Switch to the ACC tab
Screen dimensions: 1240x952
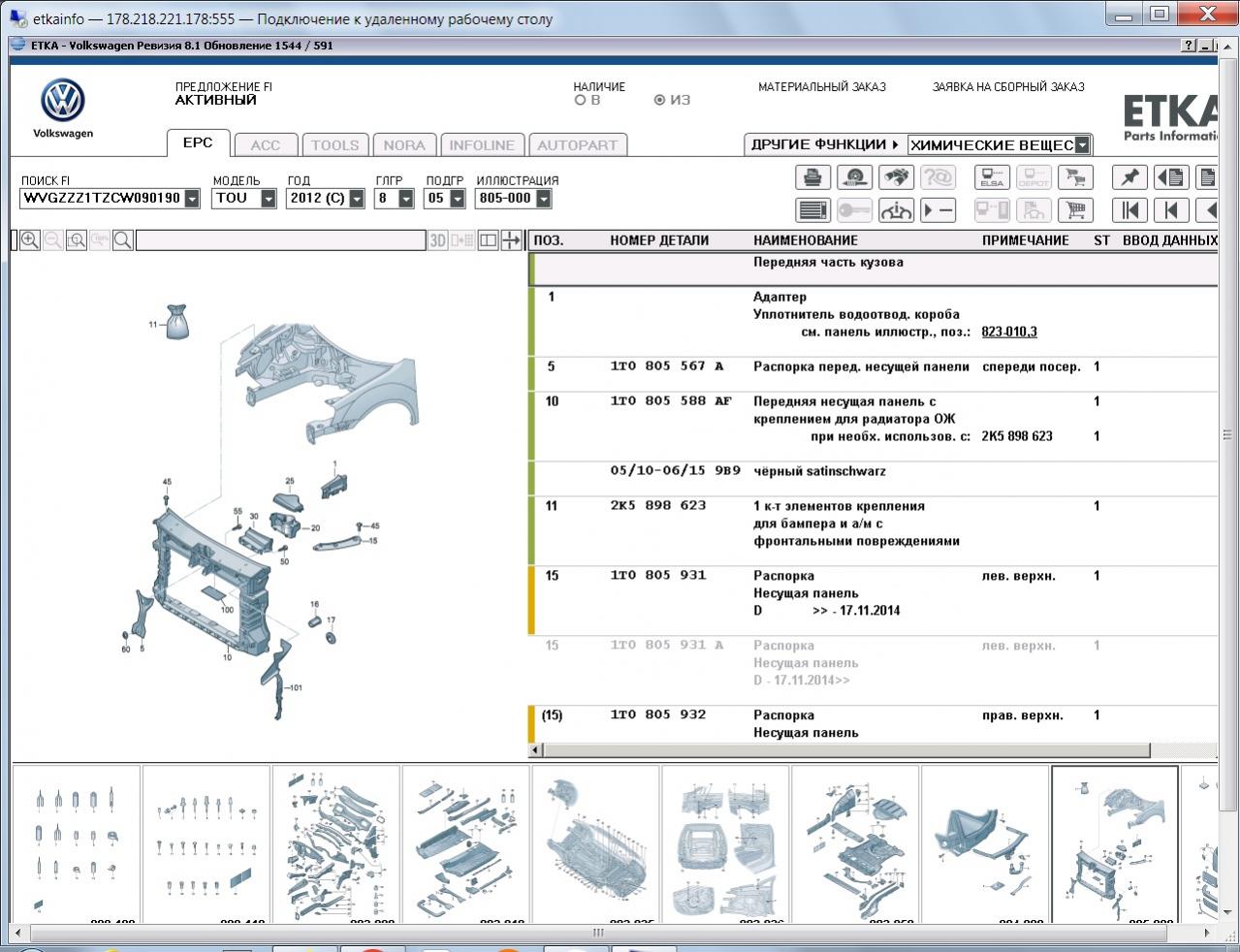[x=266, y=145]
